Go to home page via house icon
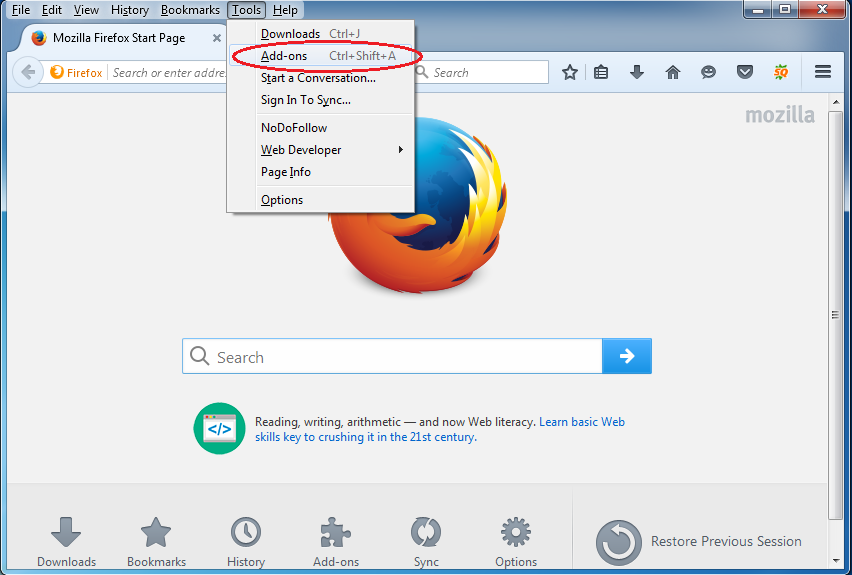 coord(673,72)
